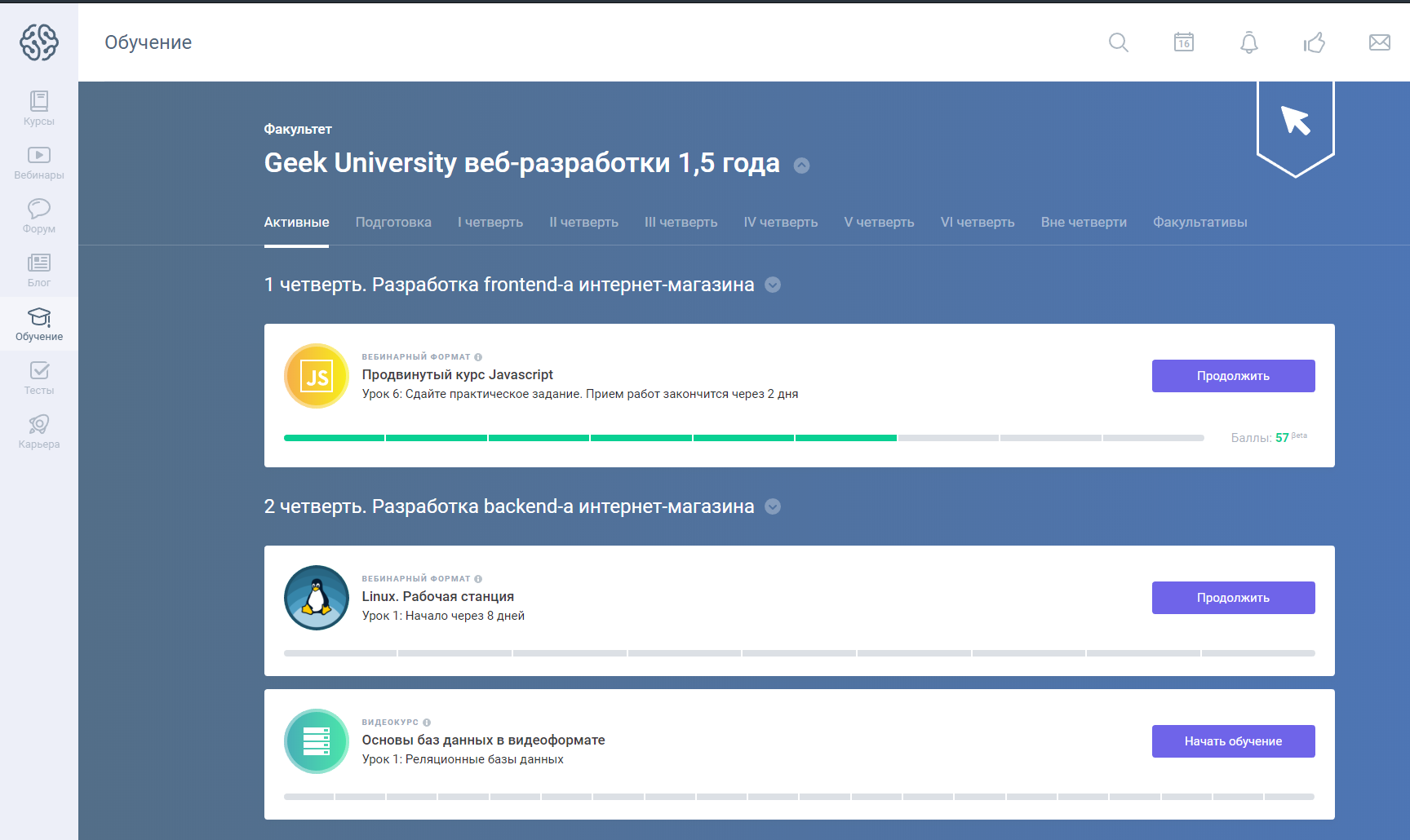Switch to the VI четверть tab
Viewport: 1410px width, 840px height.
coord(978,222)
